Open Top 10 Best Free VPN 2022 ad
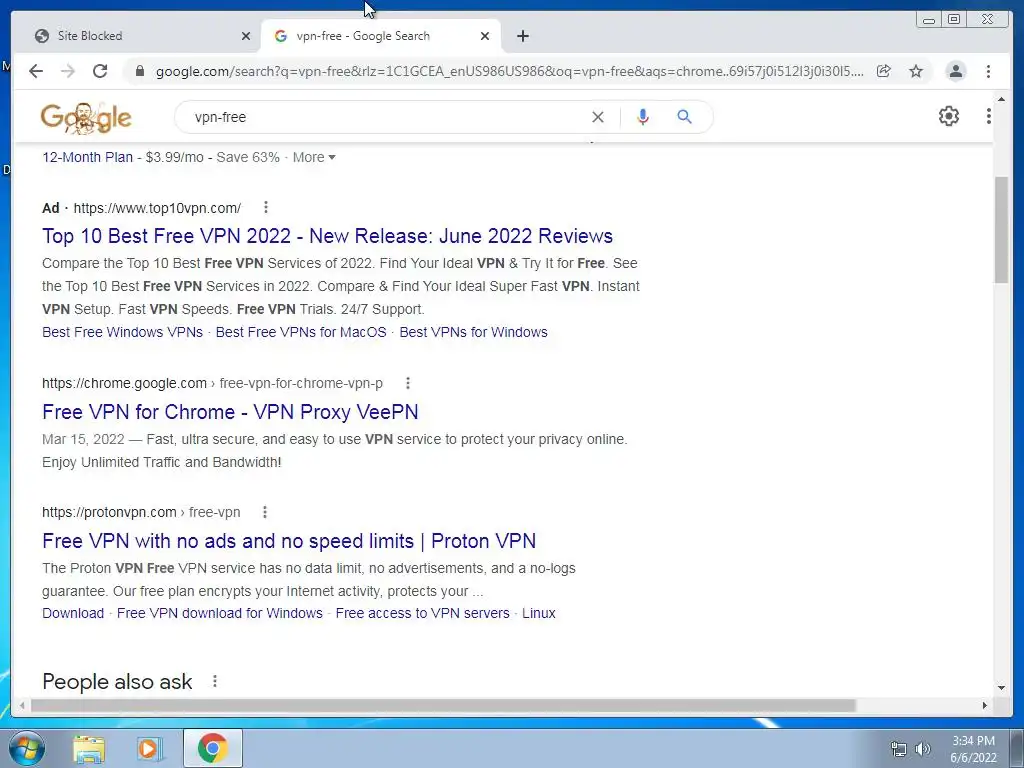This screenshot has height=768, width=1024. pos(327,236)
